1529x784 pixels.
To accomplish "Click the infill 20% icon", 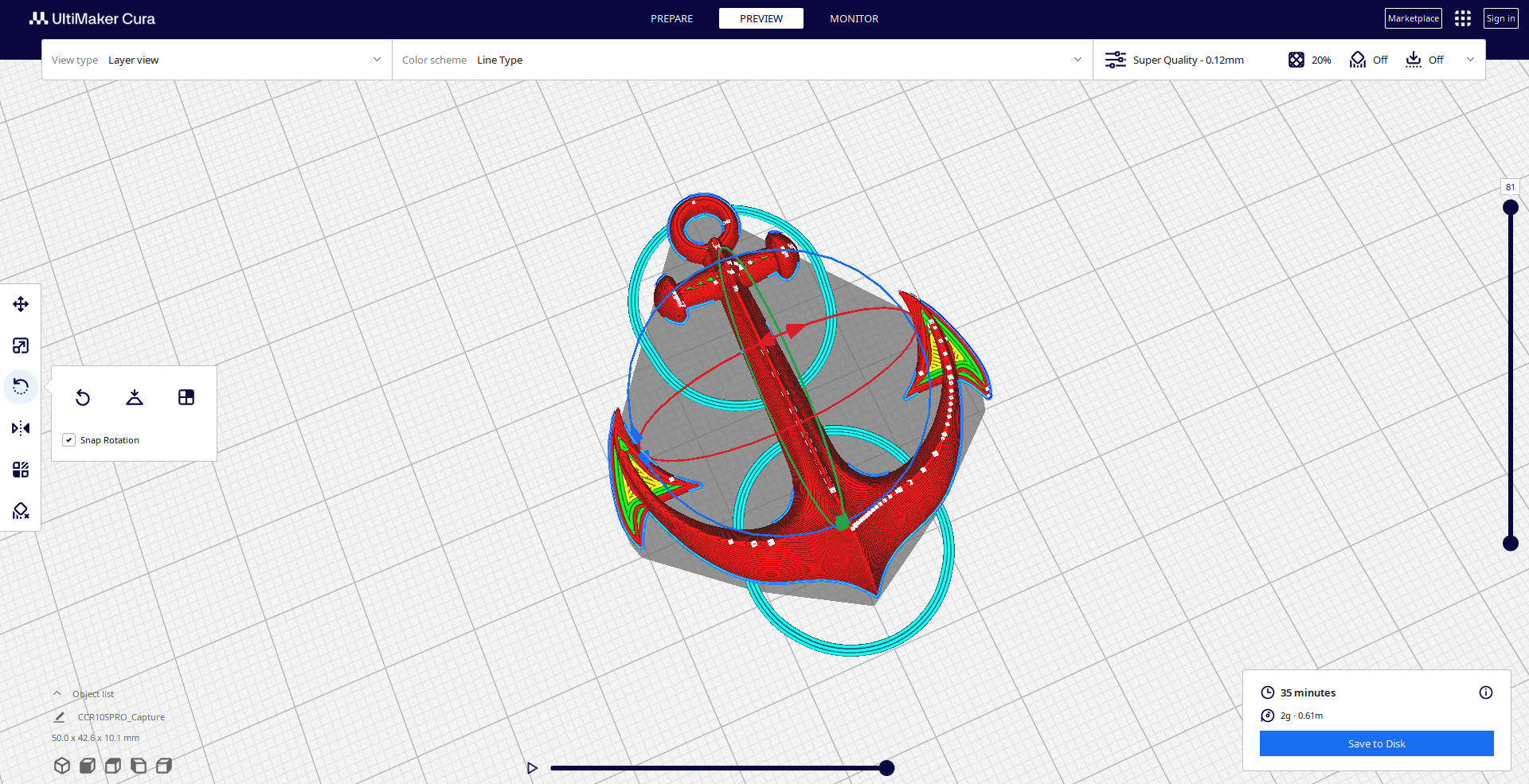I will pyautogui.click(x=1296, y=60).
